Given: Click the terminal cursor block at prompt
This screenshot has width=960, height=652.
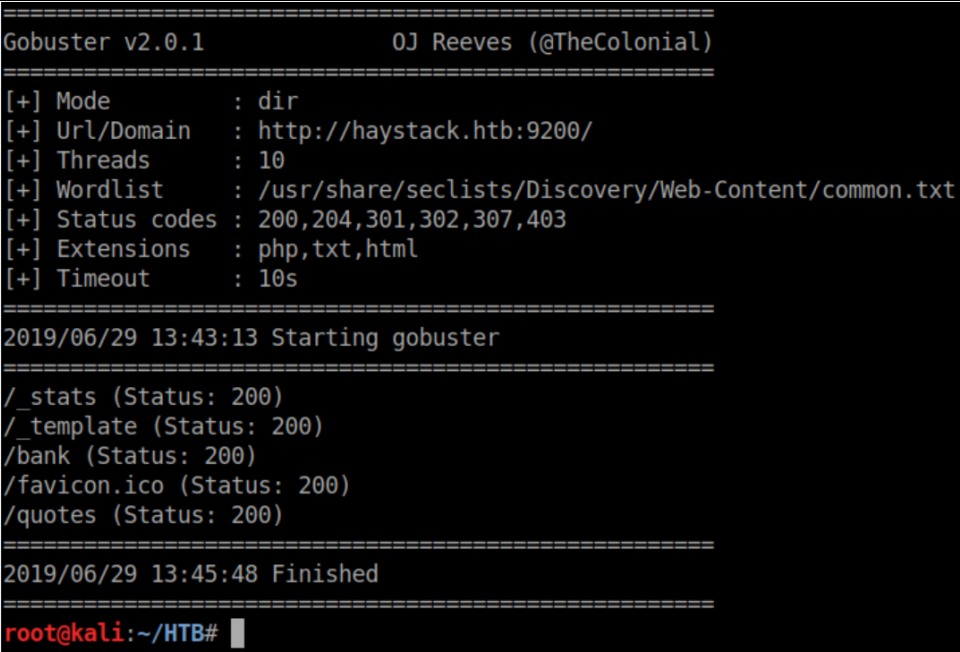Looking at the screenshot, I should coord(238,633).
